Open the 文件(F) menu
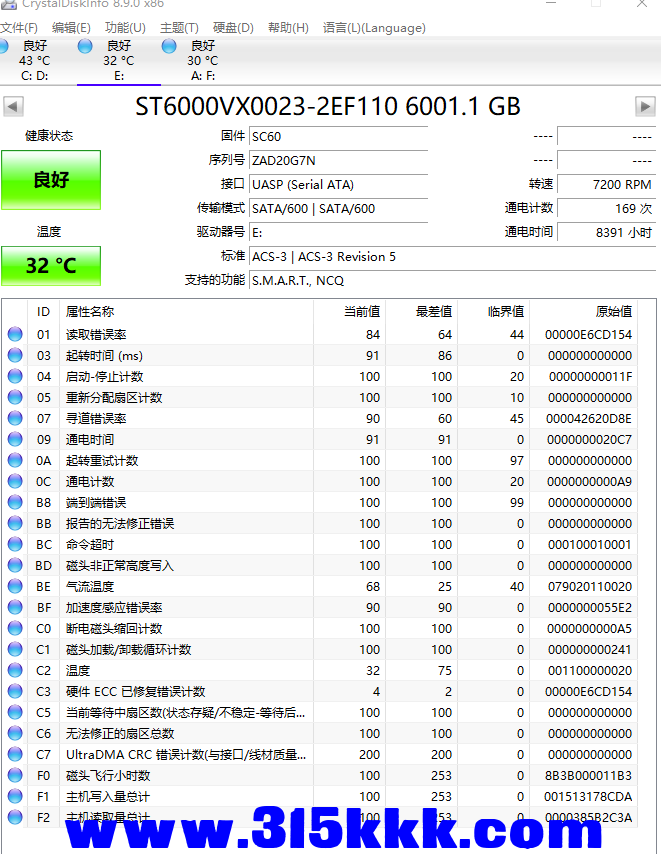 click(19, 28)
